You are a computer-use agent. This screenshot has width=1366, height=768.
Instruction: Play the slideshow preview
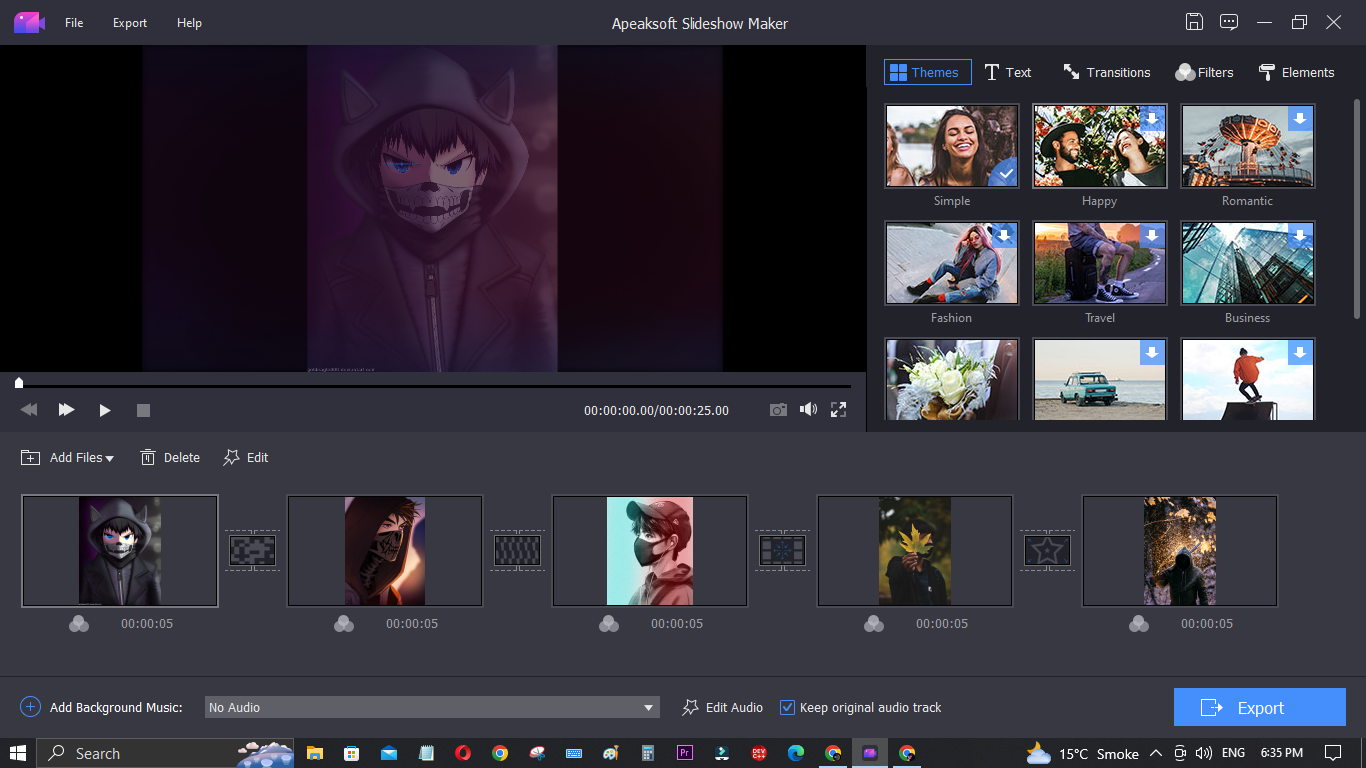click(x=105, y=410)
